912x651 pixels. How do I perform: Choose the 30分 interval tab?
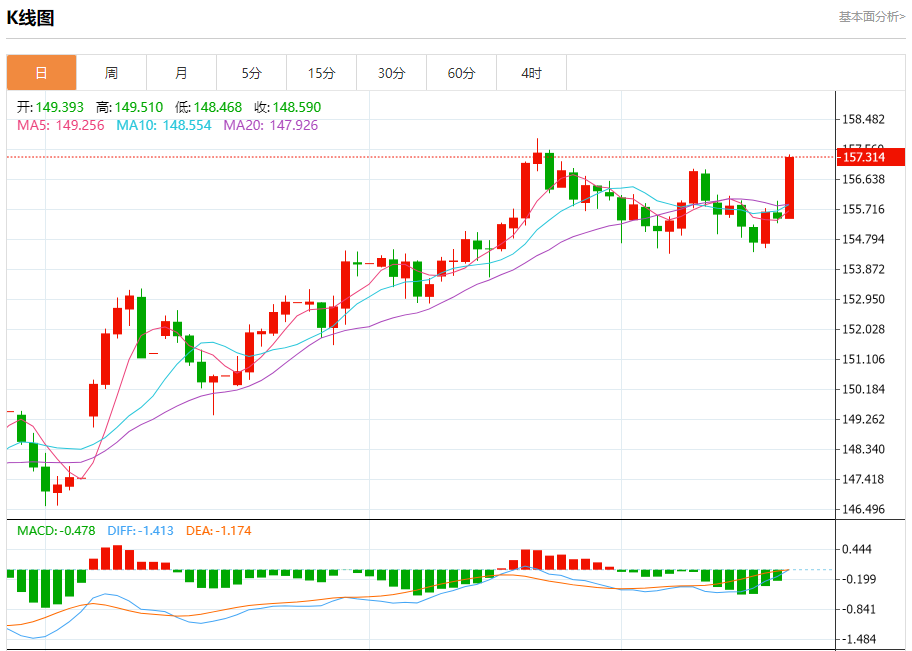tap(391, 73)
